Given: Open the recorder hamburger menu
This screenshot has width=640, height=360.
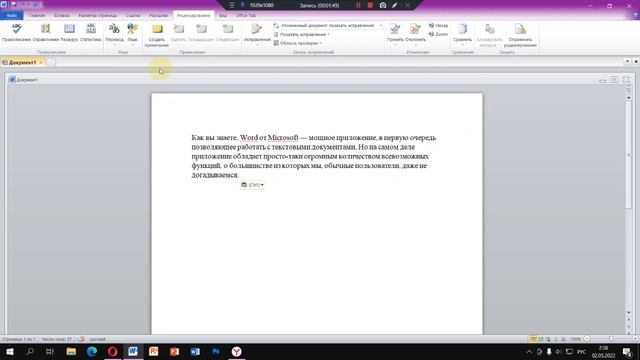Looking at the screenshot, I should 232,5.
